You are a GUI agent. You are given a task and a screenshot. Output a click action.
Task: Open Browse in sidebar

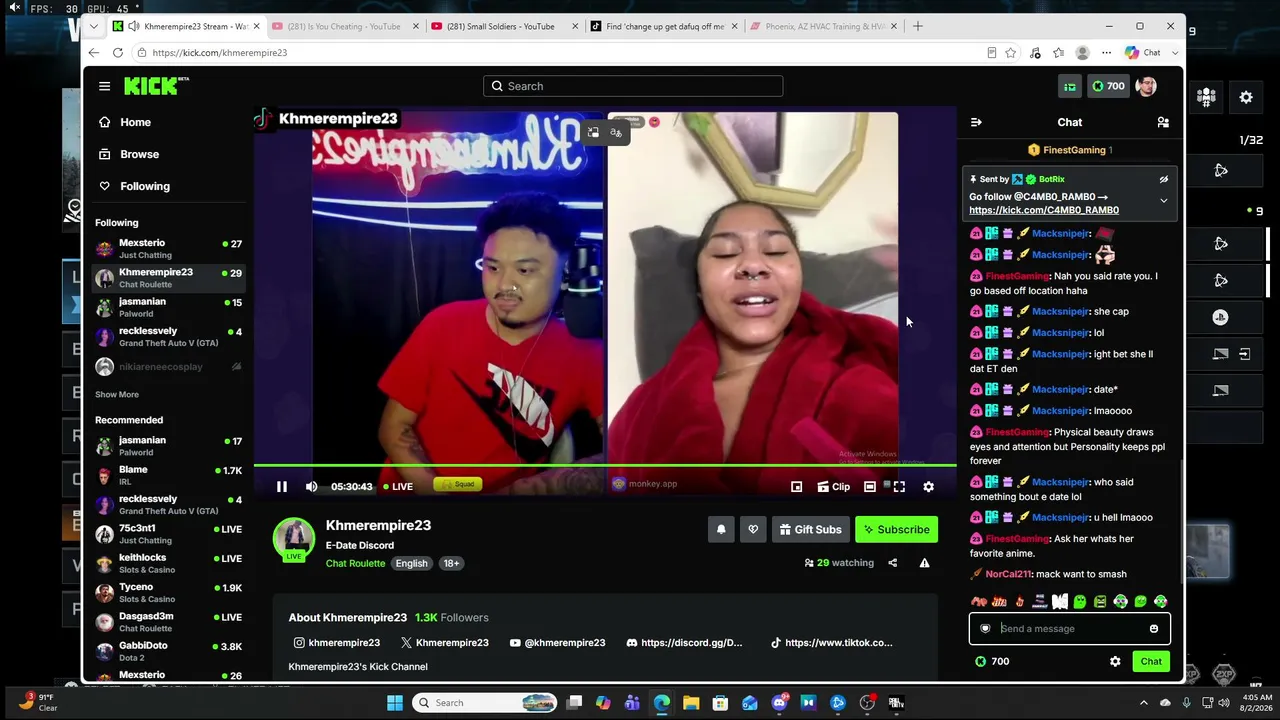click(x=139, y=154)
